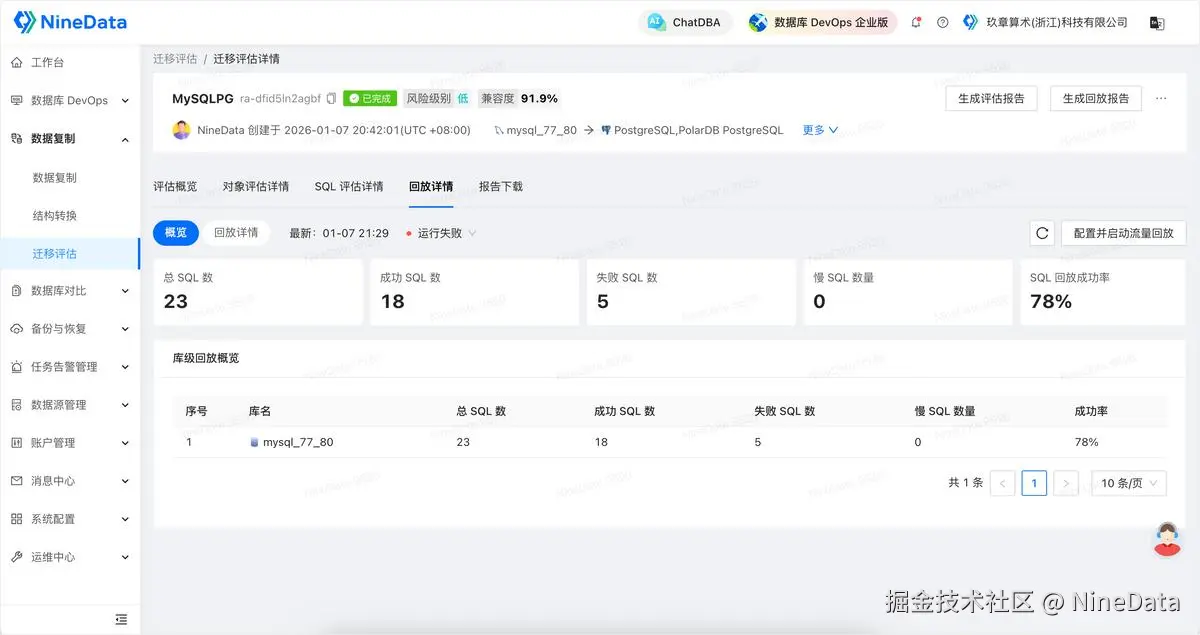
Task: Expand the 备份与恢复 sidebar menu
Action: 70,329
